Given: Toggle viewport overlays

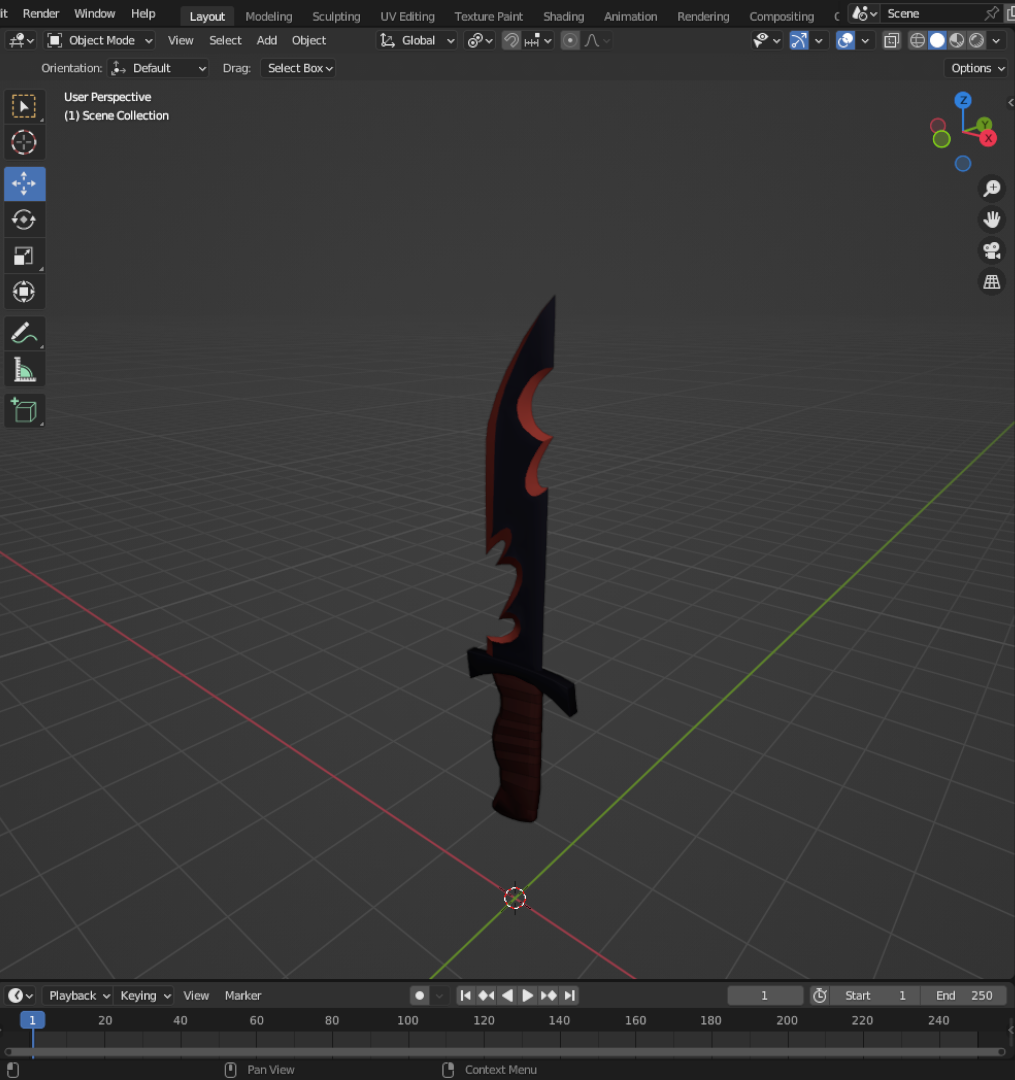Looking at the screenshot, I should point(846,41).
